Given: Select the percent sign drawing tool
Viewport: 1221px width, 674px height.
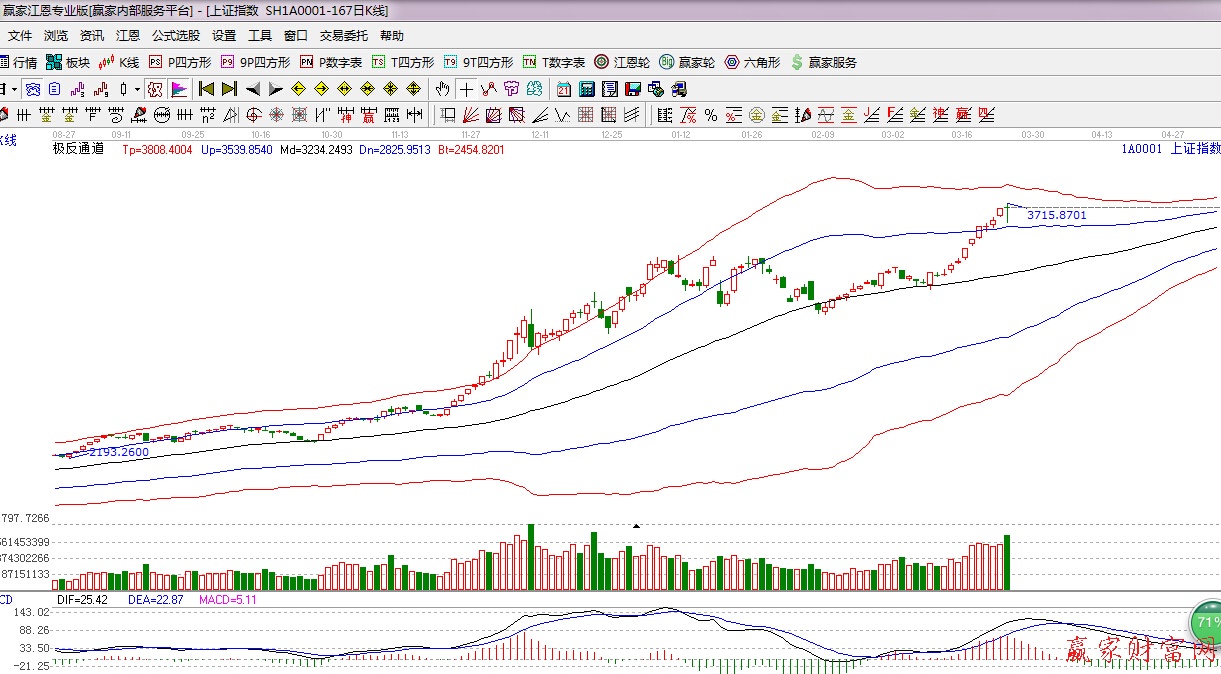Looking at the screenshot, I should click(x=710, y=115).
